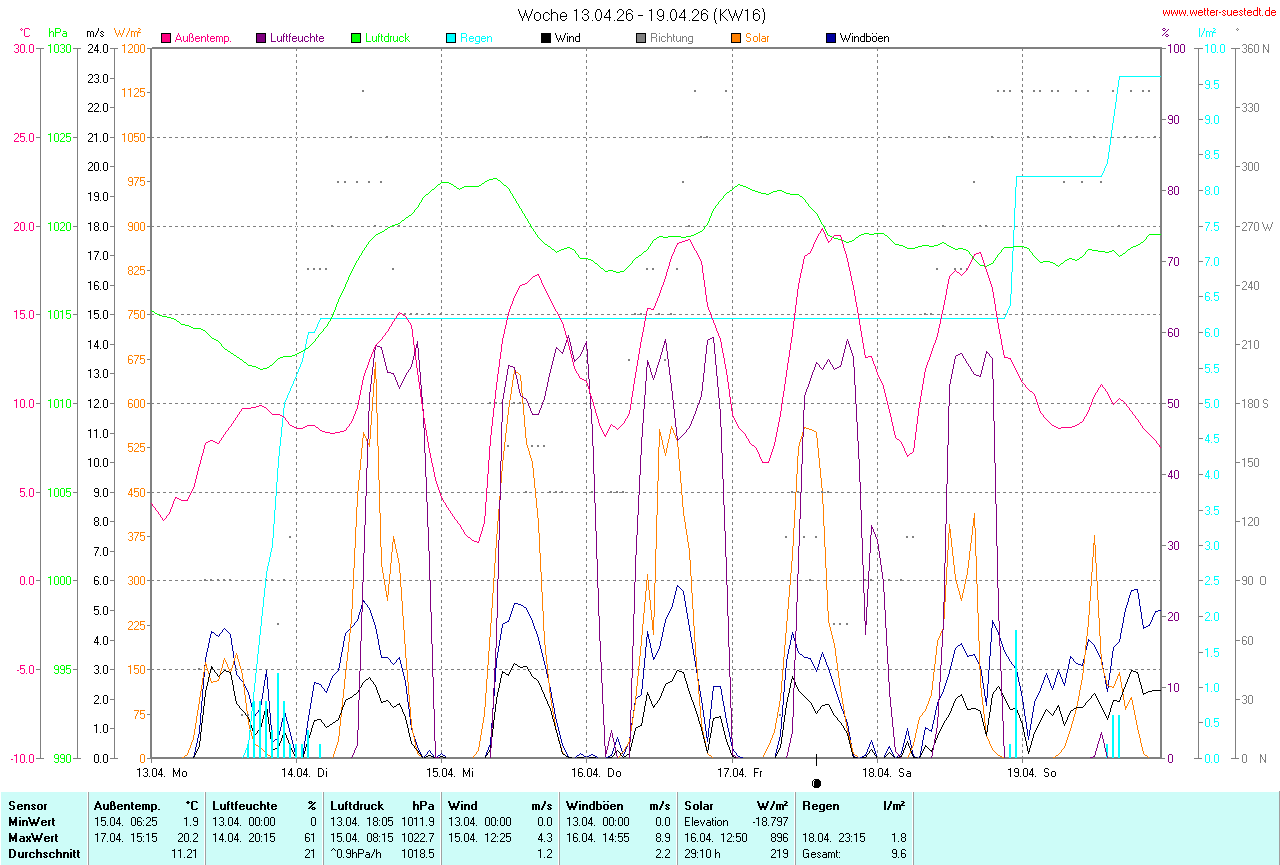Screen dimensions: 1280x865
Task: Select the 18.04. Sa date on the axis
Action: tap(886, 773)
